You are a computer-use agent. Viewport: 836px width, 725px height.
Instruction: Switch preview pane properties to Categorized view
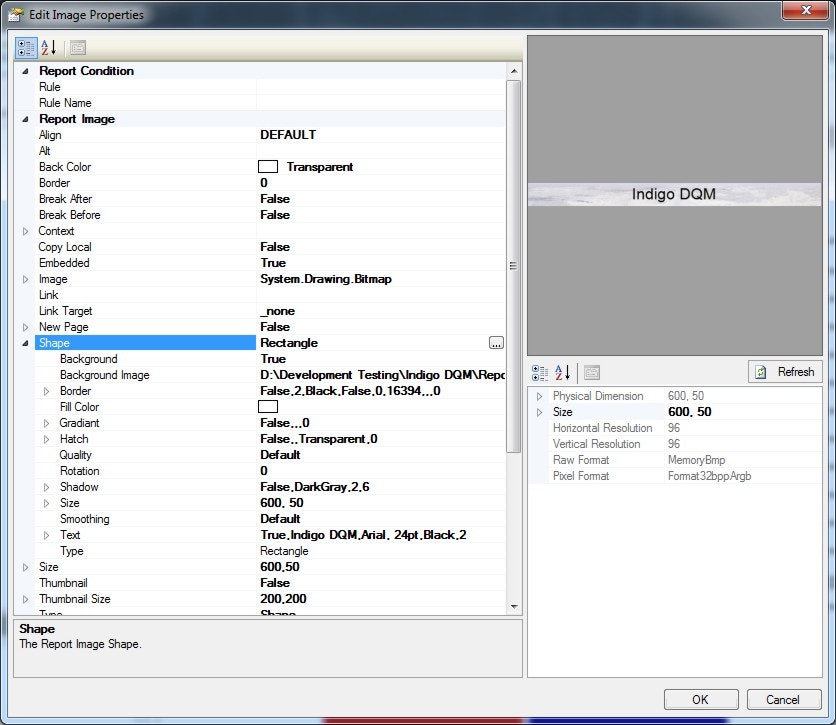[540, 371]
